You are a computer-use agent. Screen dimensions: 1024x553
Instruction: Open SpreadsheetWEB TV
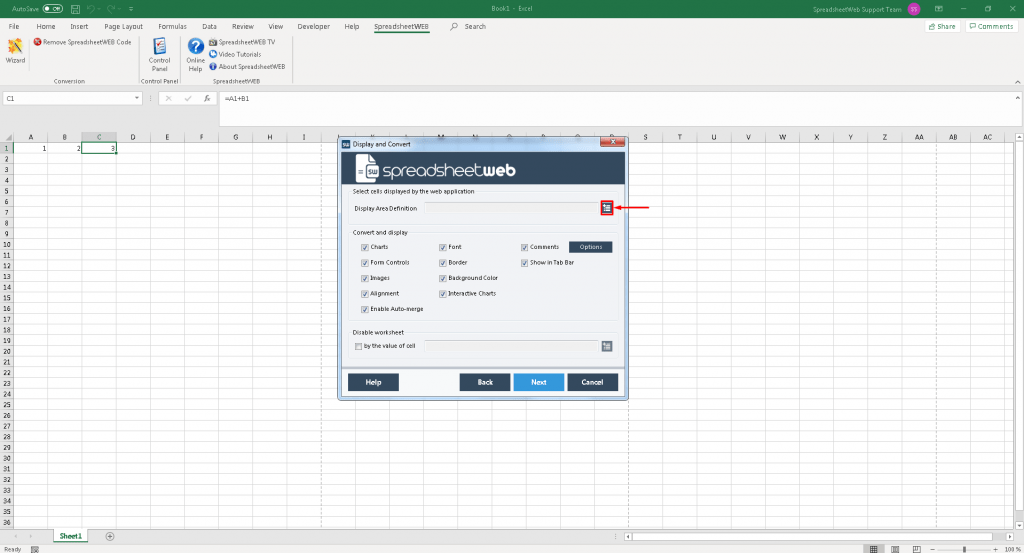pos(243,42)
